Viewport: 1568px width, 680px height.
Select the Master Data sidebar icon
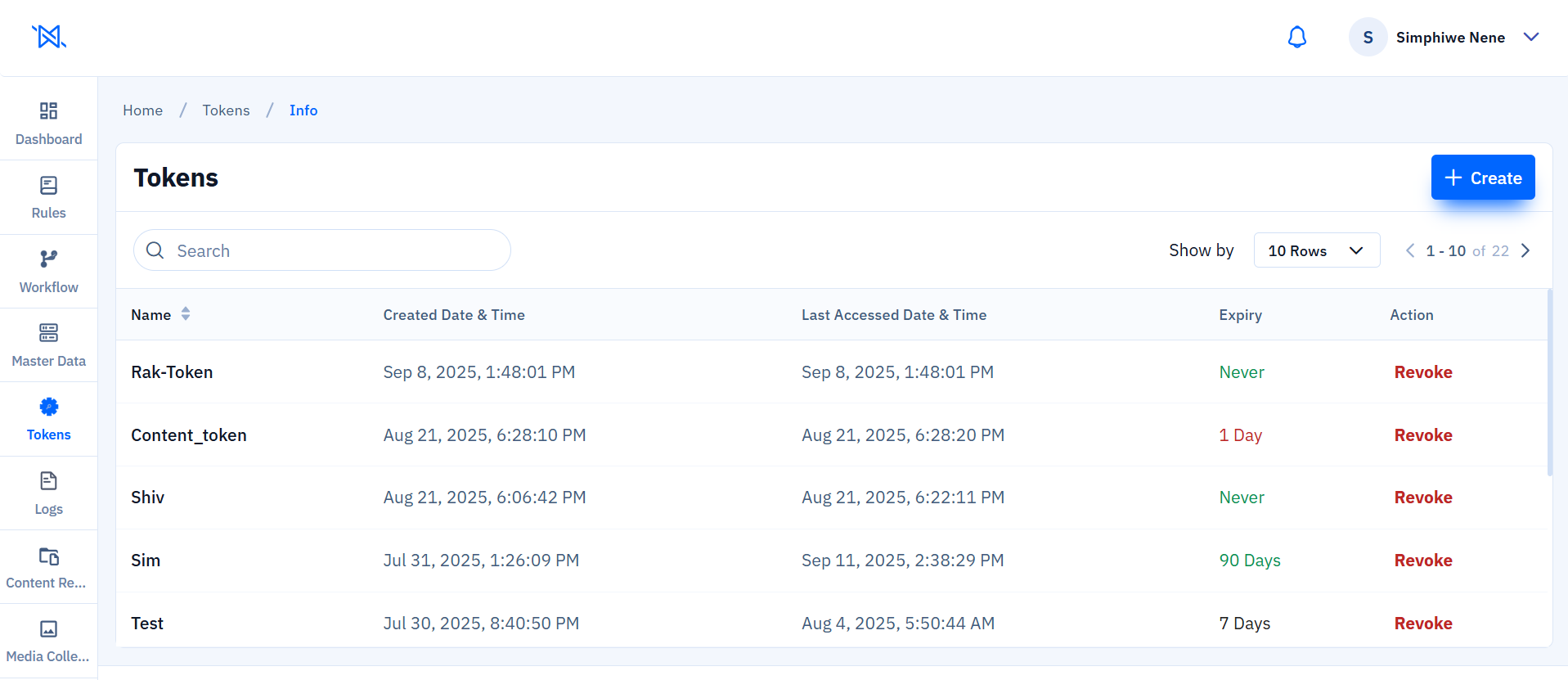point(48,333)
